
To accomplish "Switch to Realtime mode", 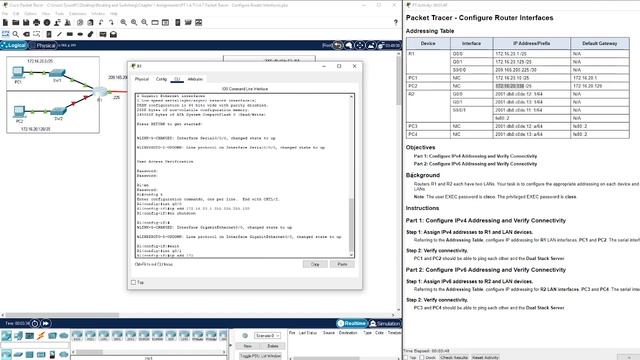I will click(x=352, y=323).
